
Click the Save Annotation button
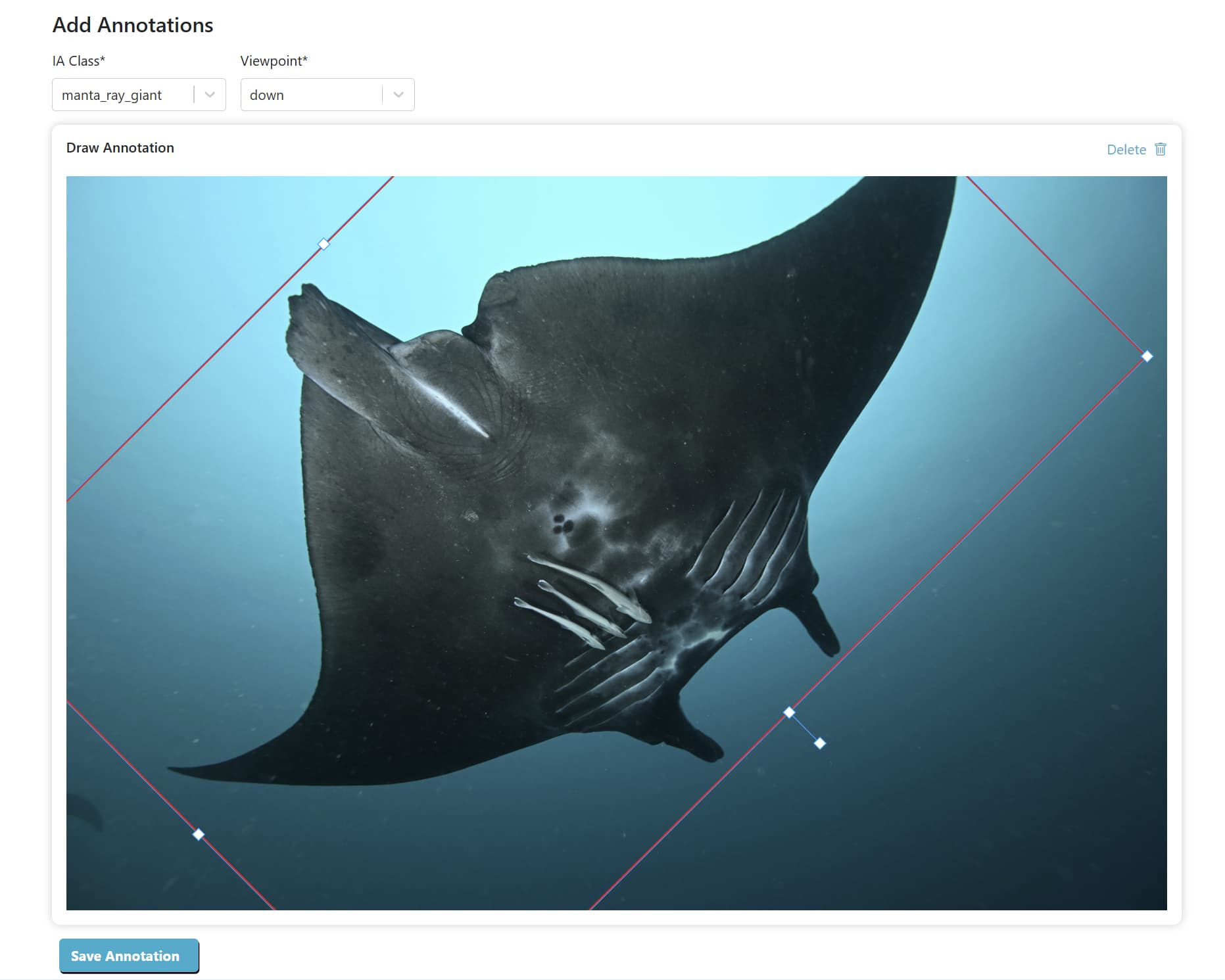tap(129, 956)
